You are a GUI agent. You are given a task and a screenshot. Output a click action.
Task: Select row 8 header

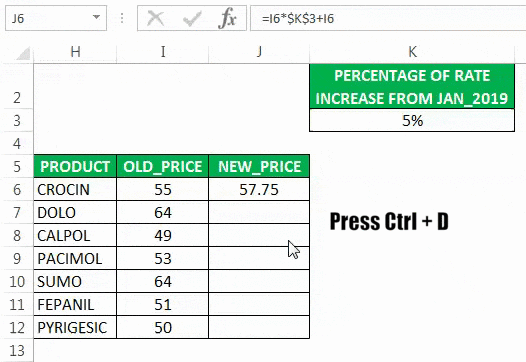pos(17,236)
